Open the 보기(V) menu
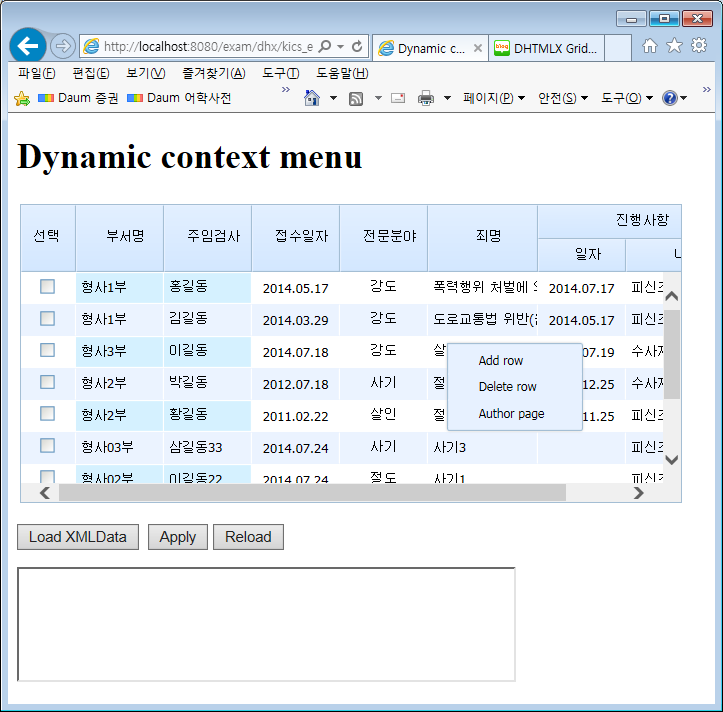Image resolution: width=723 pixels, height=712 pixels. 146,73
